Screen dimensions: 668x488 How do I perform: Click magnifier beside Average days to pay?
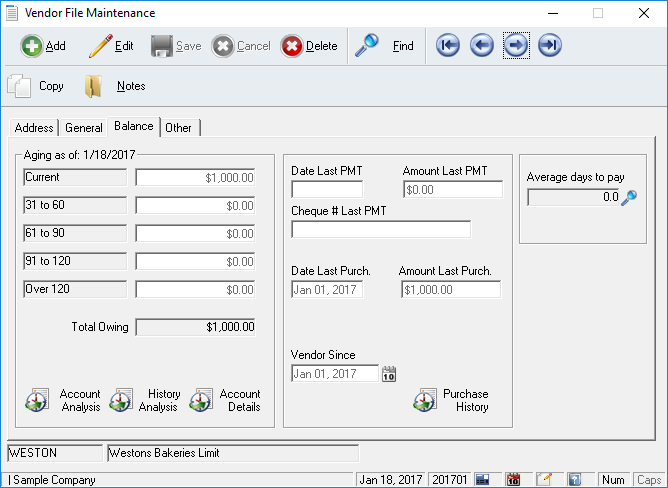click(x=629, y=197)
